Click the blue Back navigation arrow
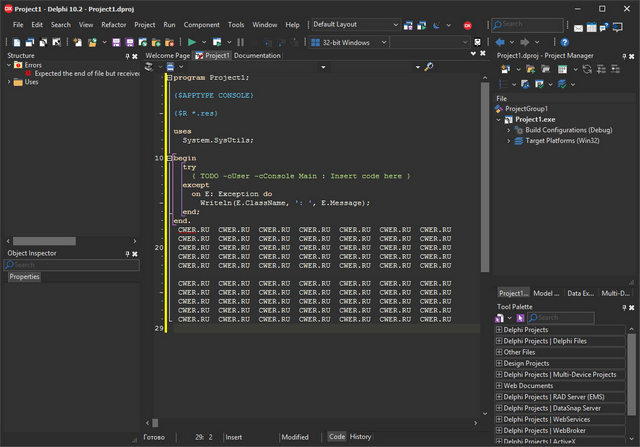640x447 pixels. (500, 42)
